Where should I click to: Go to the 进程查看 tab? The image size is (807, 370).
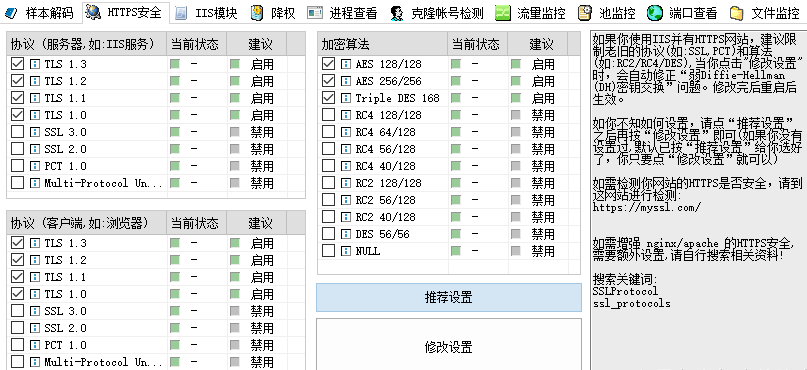click(x=343, y=13)
